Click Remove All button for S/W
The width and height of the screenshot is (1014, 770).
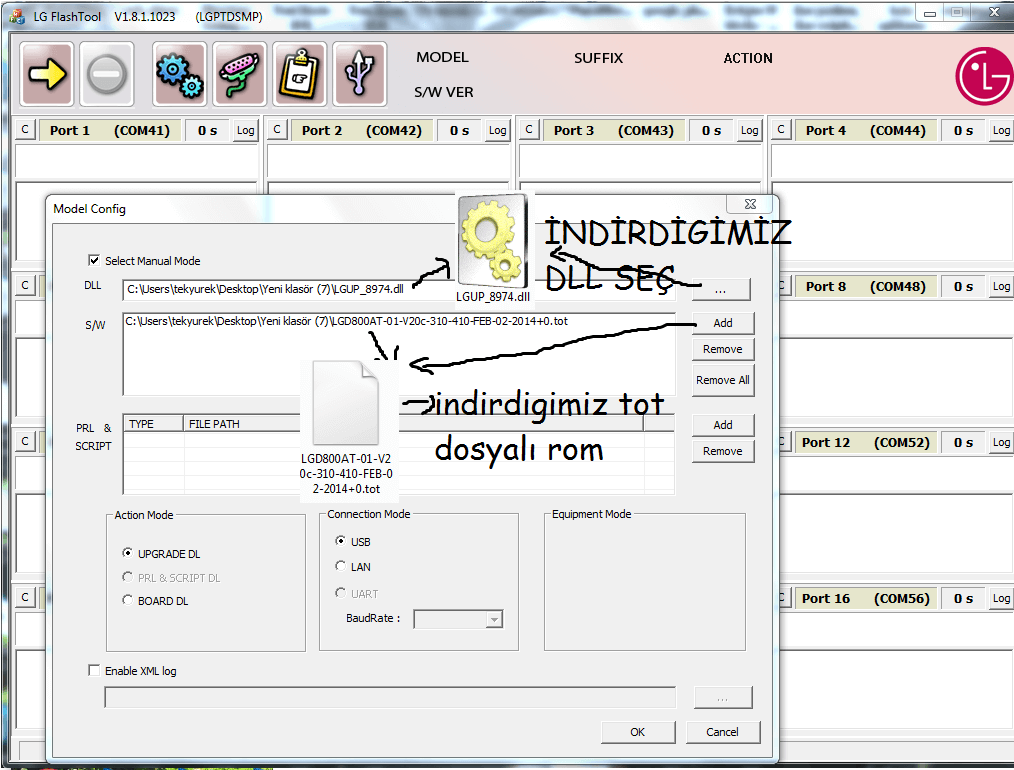pyautogui.click(x=722, y=380)
